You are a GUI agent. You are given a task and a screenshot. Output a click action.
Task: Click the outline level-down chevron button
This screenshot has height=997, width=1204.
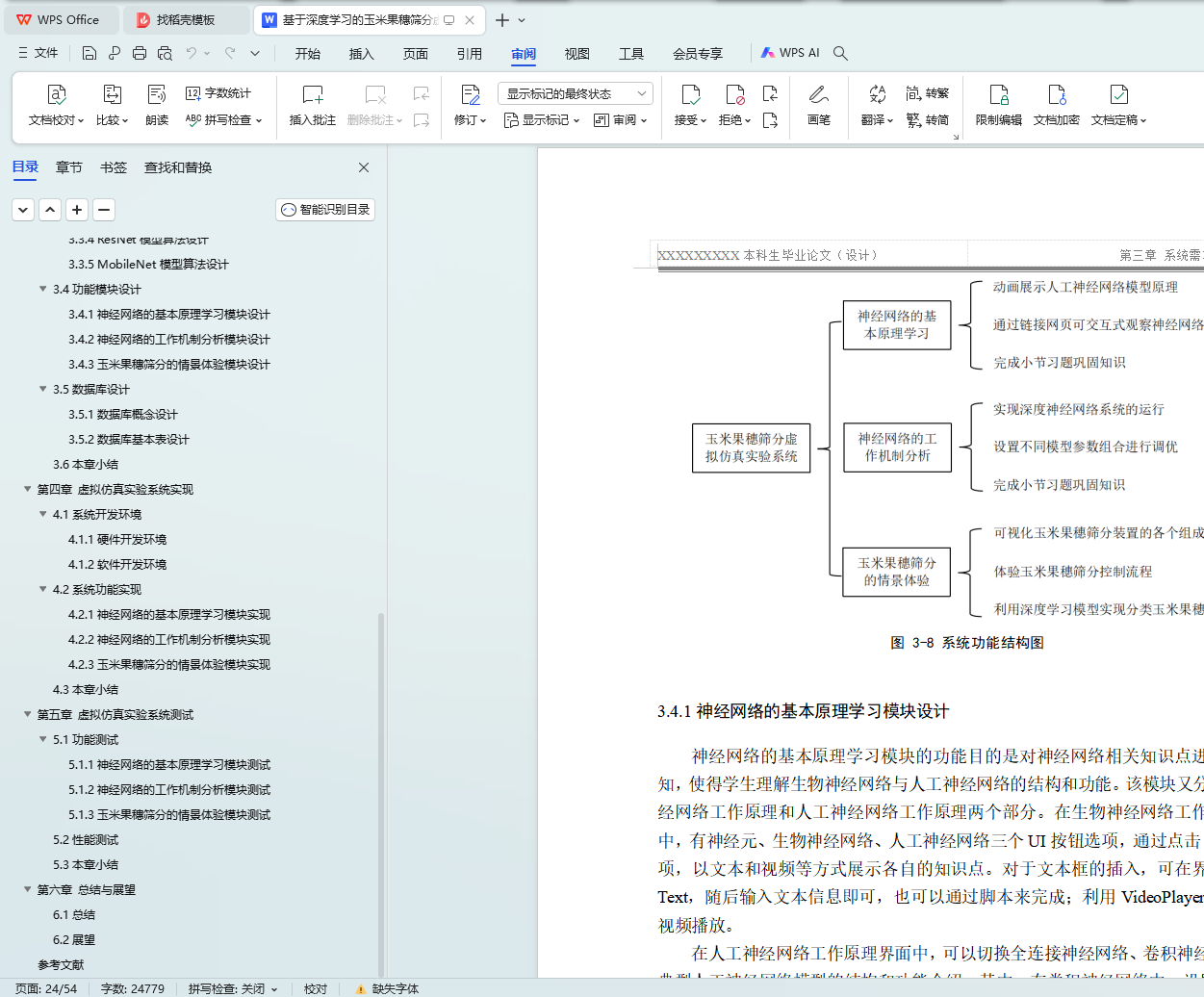point(23,210)
